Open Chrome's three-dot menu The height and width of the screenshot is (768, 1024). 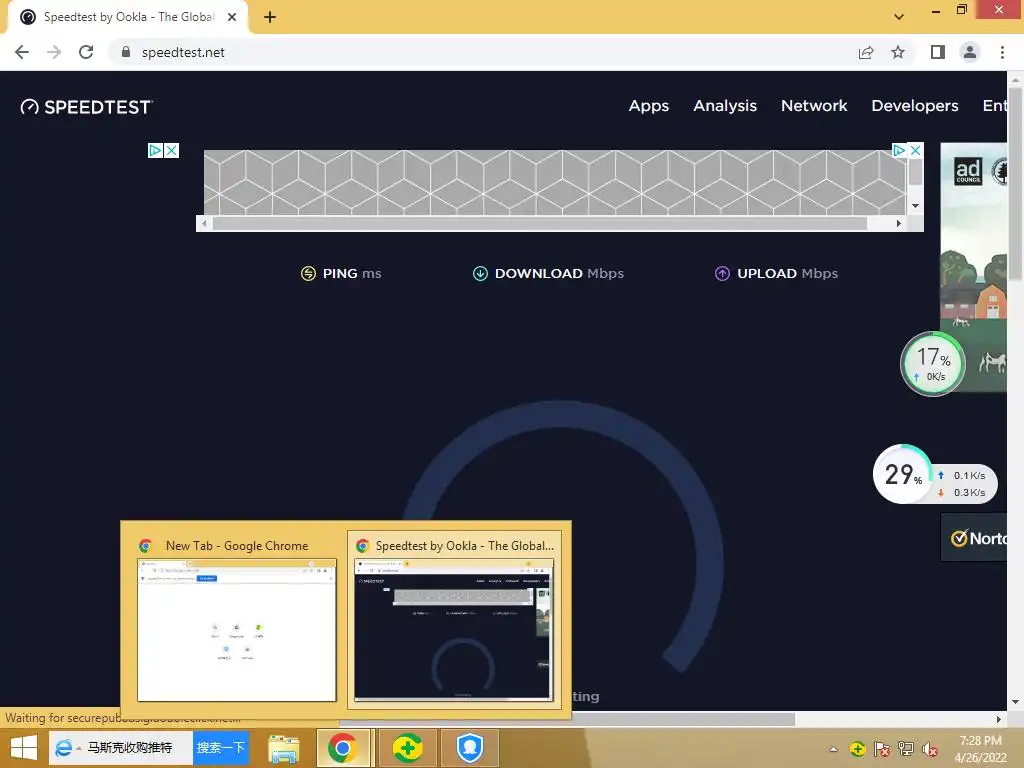[1002, 52]
